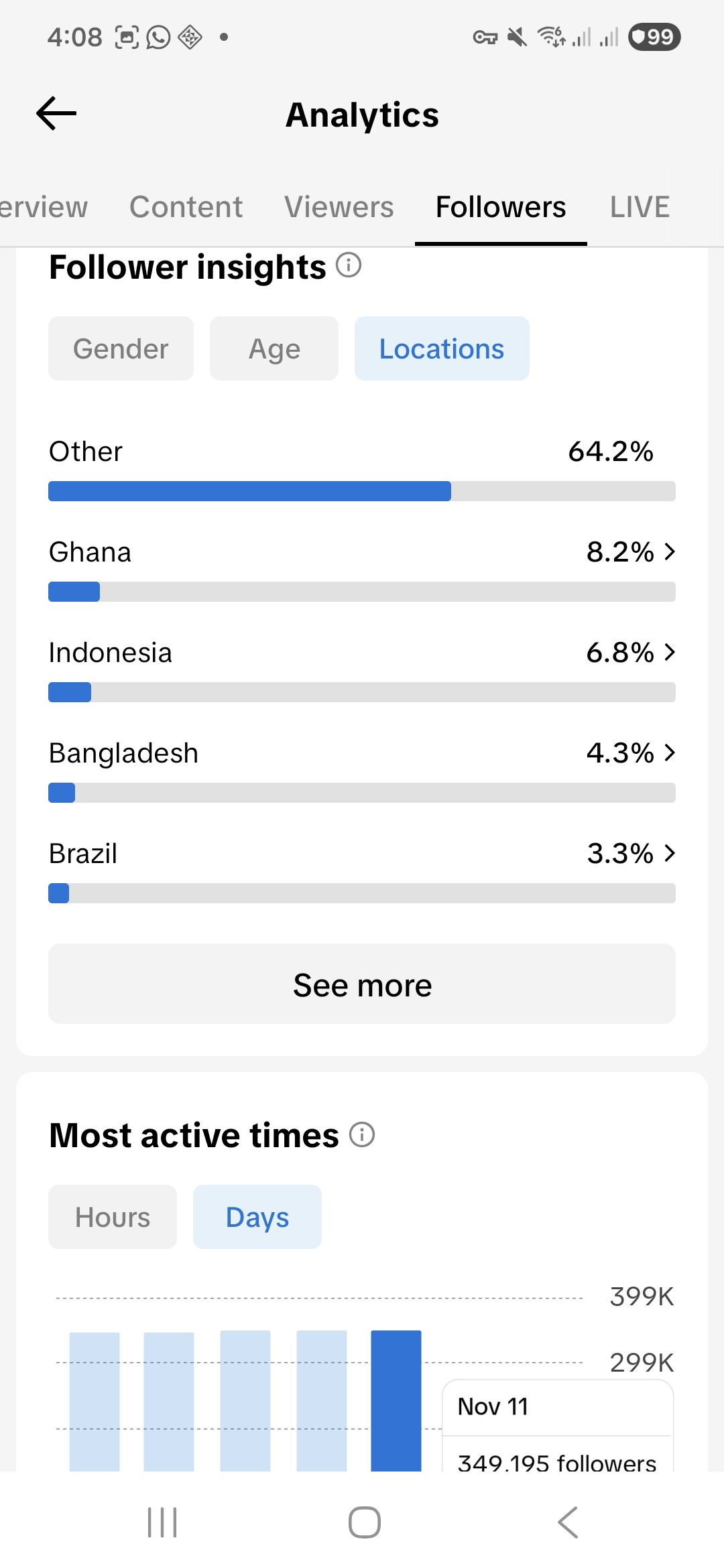The image size is (724, 1568).
Task: Open Follower insights info icon
Action: [x=349, y=265]
